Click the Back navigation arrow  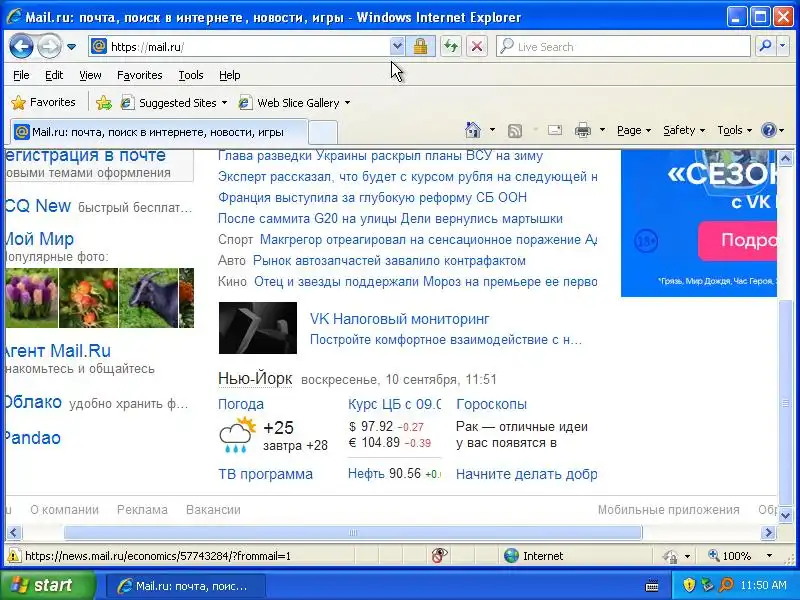coord(21,47)
